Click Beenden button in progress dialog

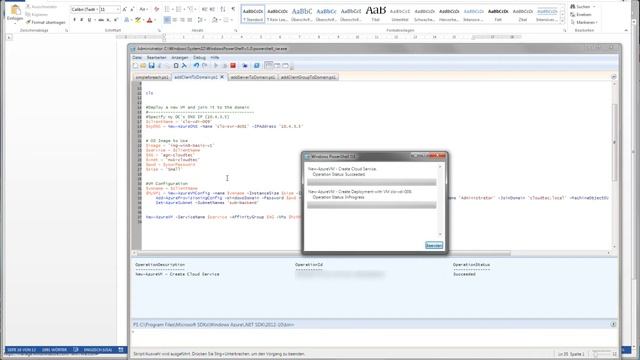click(x=434, y=245)
